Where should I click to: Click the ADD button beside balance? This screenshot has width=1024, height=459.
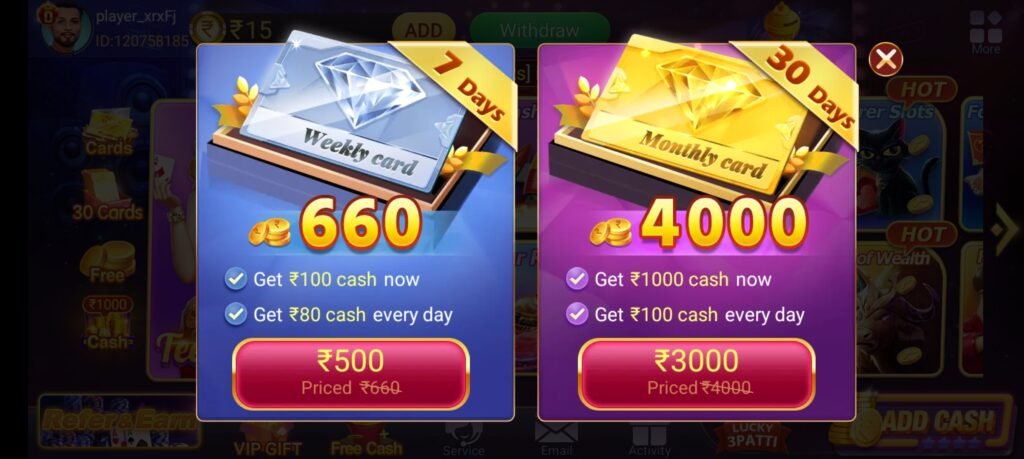coord(423,30)
